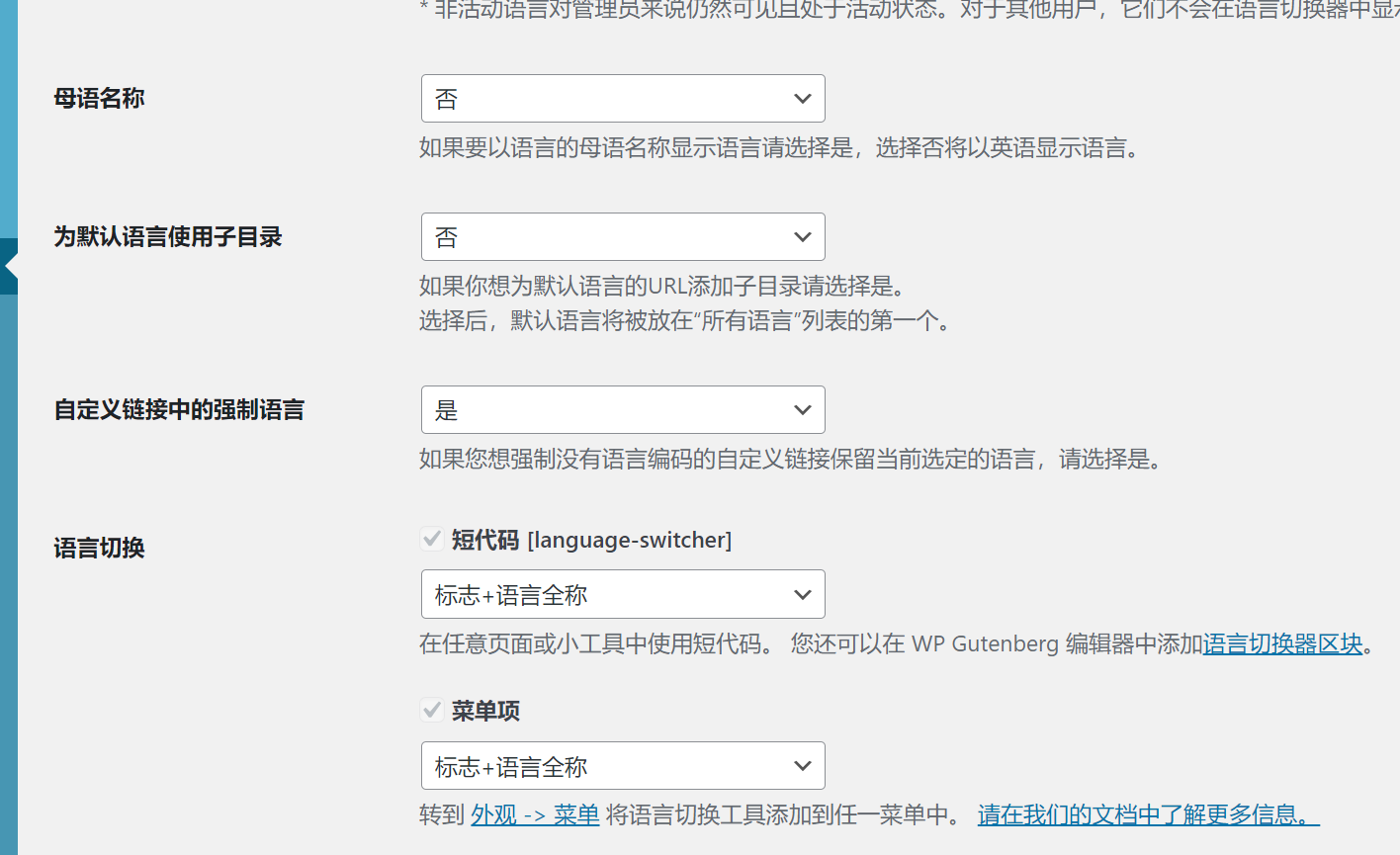The height and width of the screenshot is (855, 1400).
Task: Click the grey checkmark beside 菜单项
Action: click(432, 709)
